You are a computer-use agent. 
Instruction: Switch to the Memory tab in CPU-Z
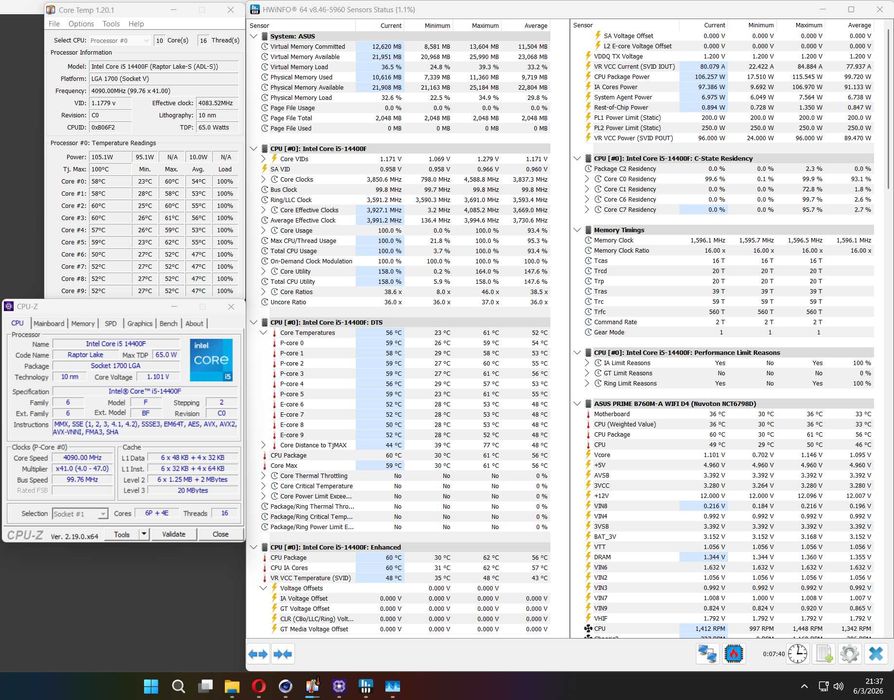[83, 323]
